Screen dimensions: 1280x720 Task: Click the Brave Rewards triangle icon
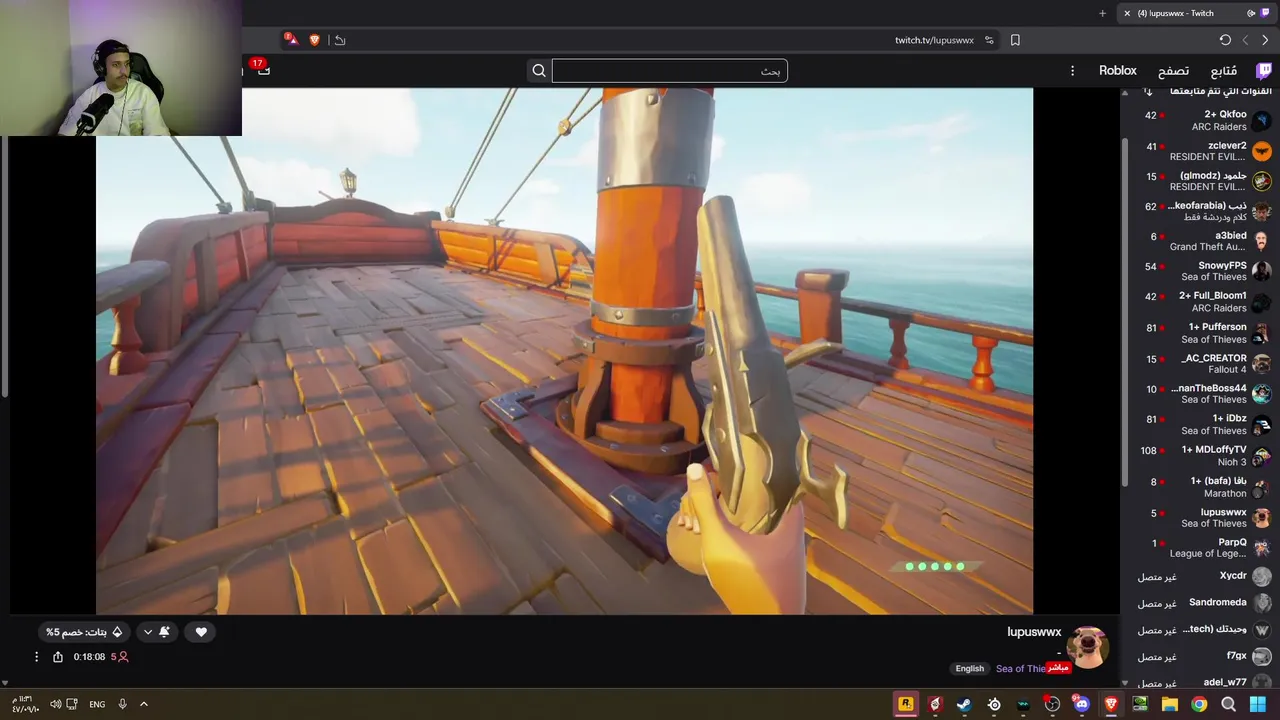(291, 39)
